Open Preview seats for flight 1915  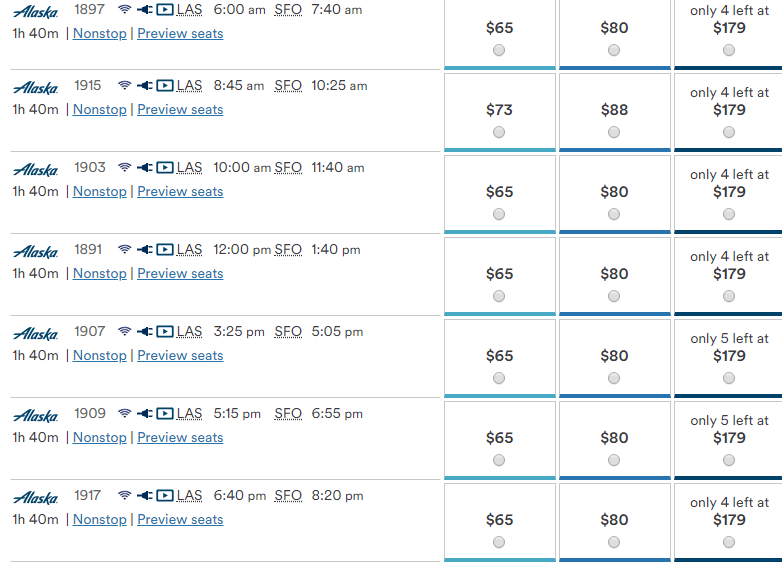click(180, 110)
